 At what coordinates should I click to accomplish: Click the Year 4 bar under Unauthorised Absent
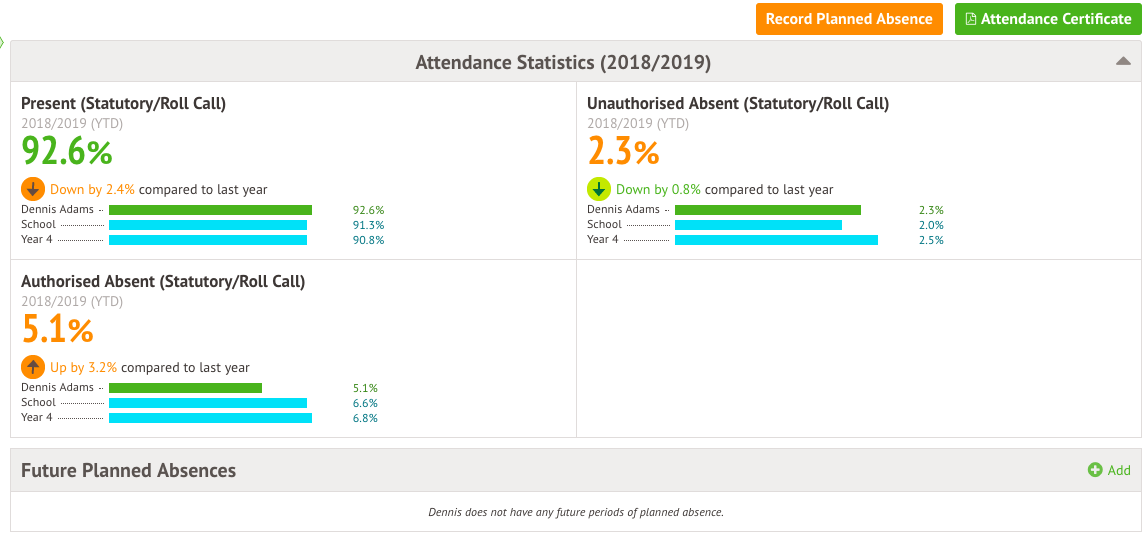[x=776, y=240]
